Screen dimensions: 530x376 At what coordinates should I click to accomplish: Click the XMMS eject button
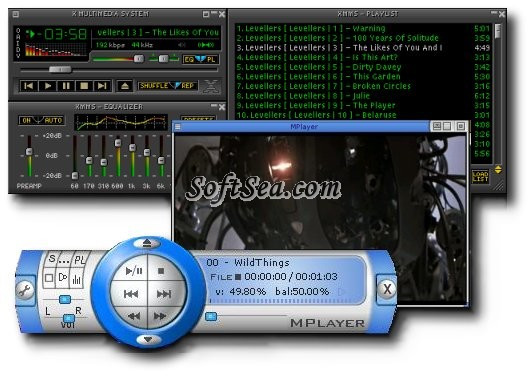[124, 86]
